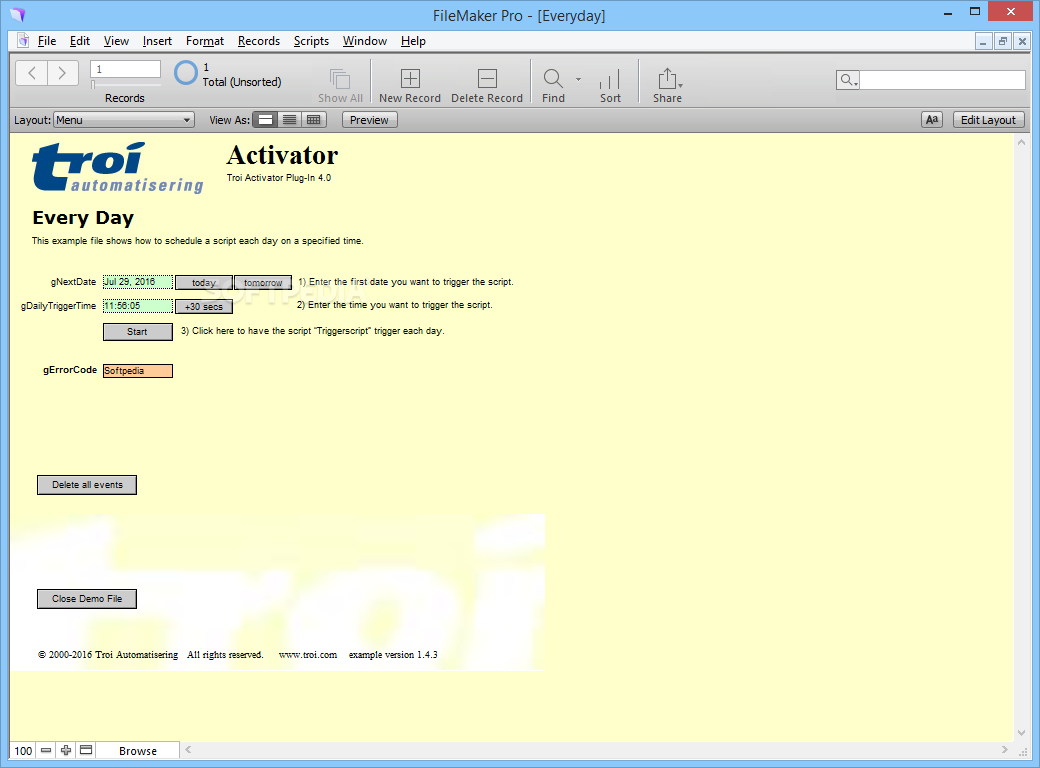Click the gErrorCode field

pos(137,371)
